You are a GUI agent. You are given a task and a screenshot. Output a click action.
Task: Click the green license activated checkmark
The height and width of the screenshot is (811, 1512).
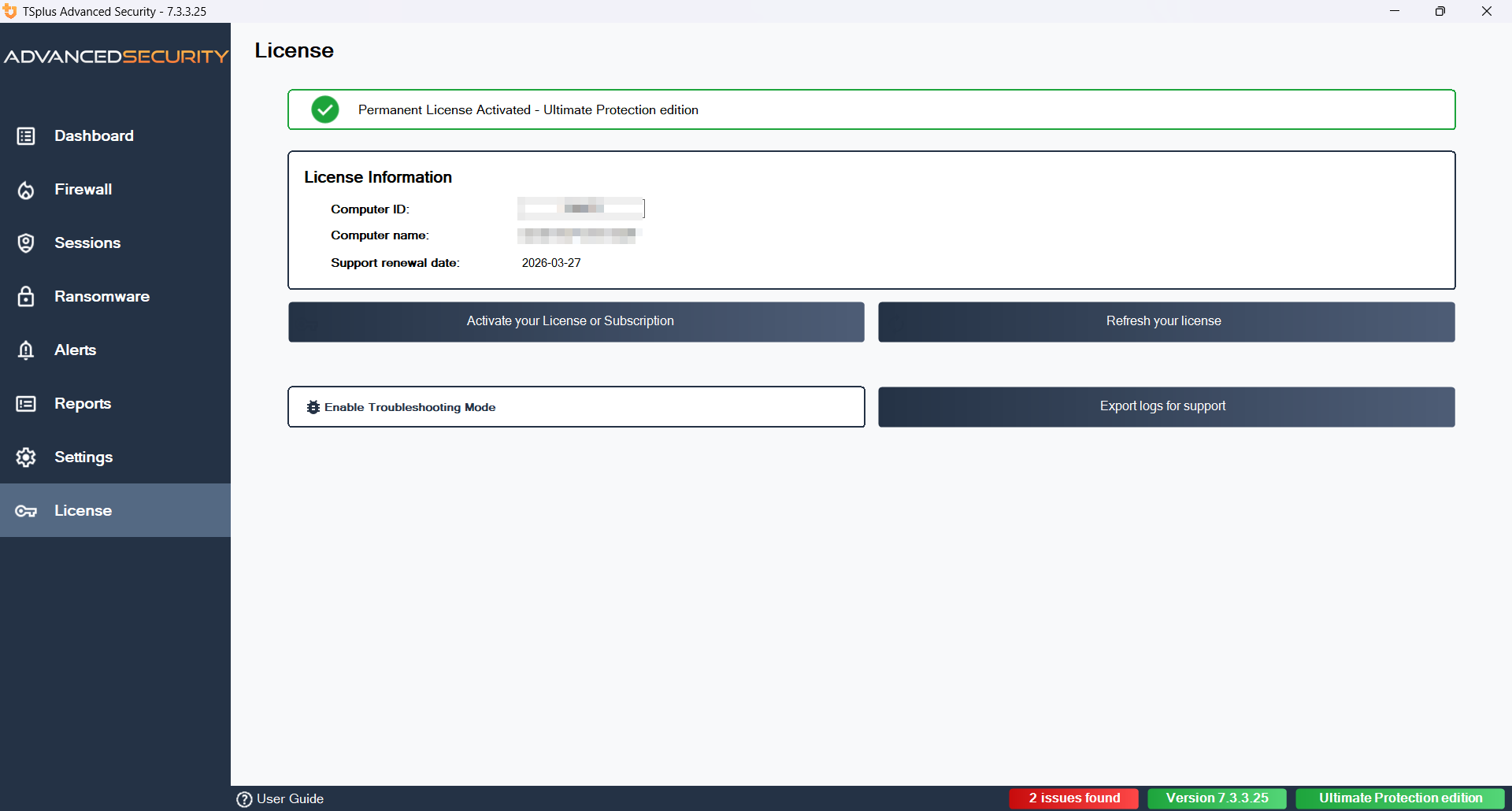(x=325, y=109)
